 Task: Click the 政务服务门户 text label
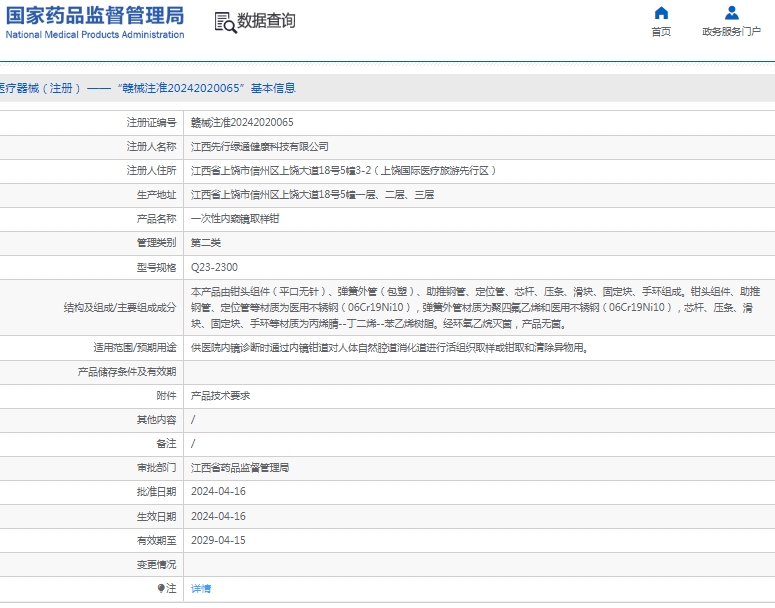coord(732,32)
